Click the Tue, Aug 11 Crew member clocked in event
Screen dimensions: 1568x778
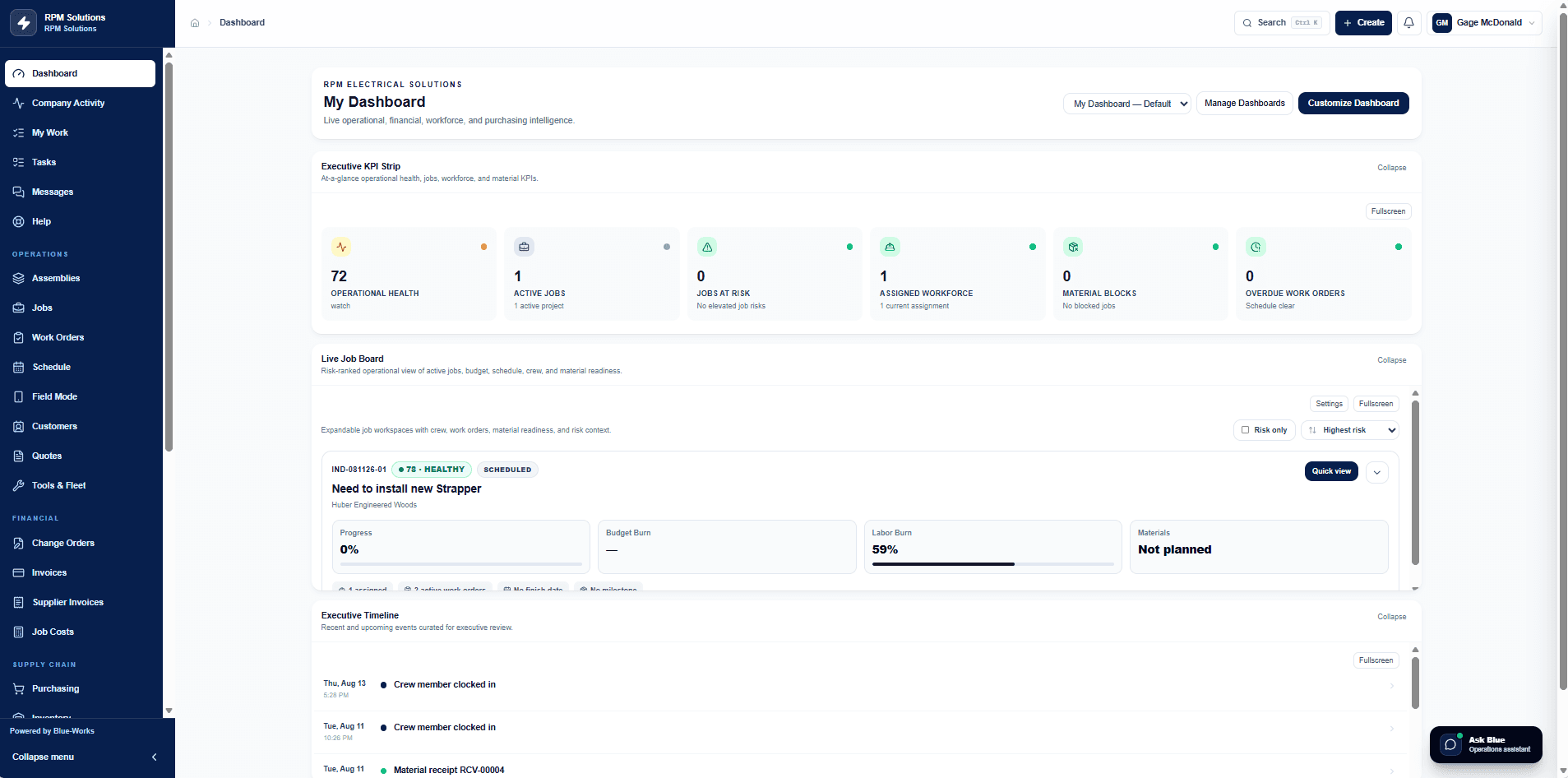[x=445, y=728]
